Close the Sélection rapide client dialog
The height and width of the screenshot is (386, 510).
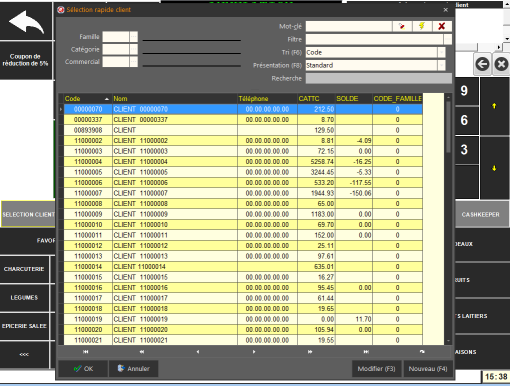446,10
